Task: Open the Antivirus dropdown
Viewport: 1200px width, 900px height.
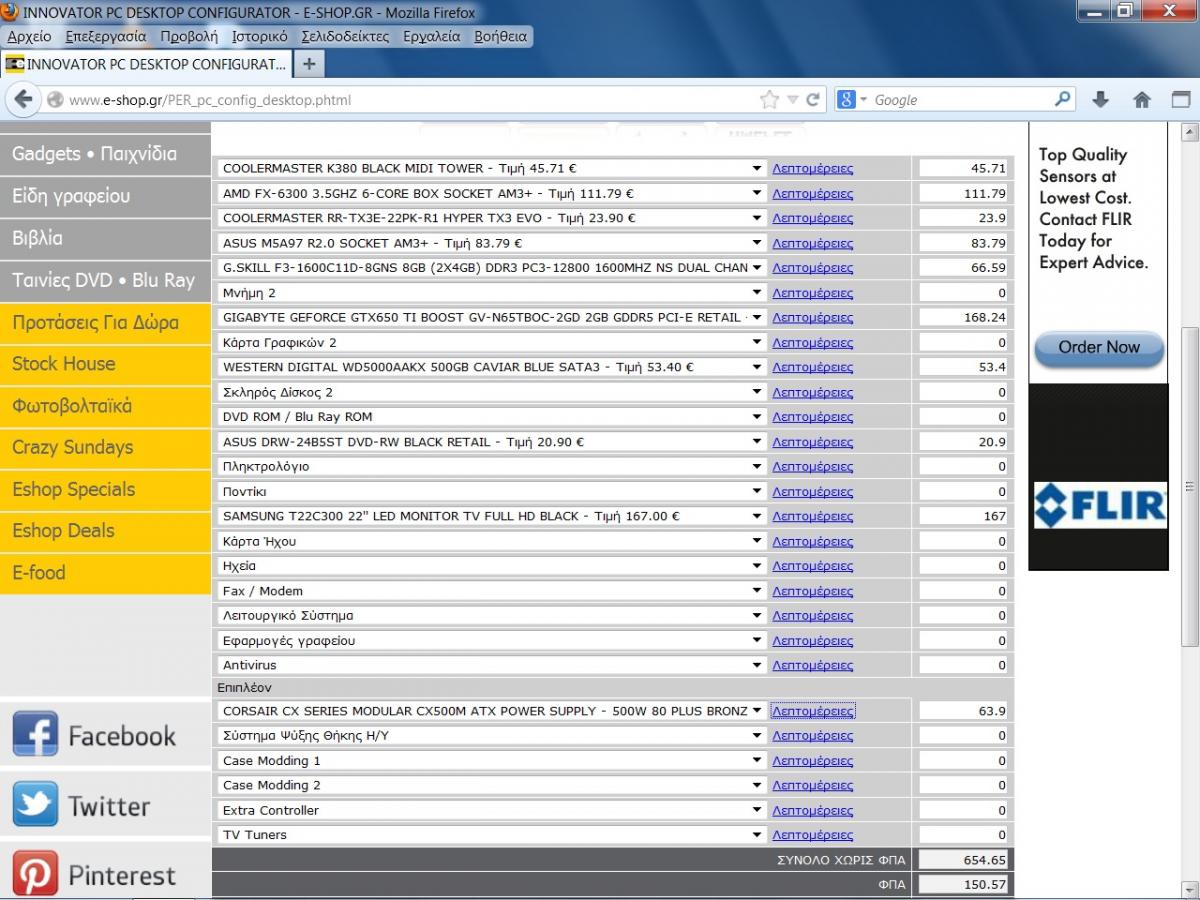Action: click(x=492, y=665)
